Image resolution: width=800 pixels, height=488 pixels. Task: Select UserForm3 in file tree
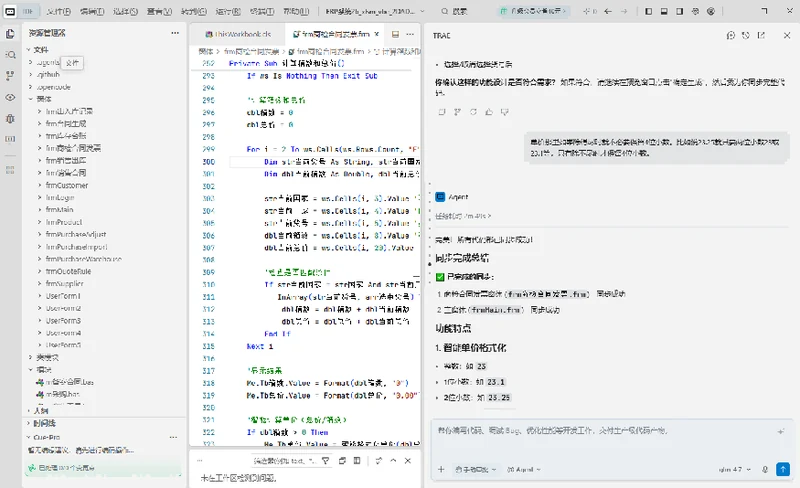pyautogui.click(x=63, y=321)
